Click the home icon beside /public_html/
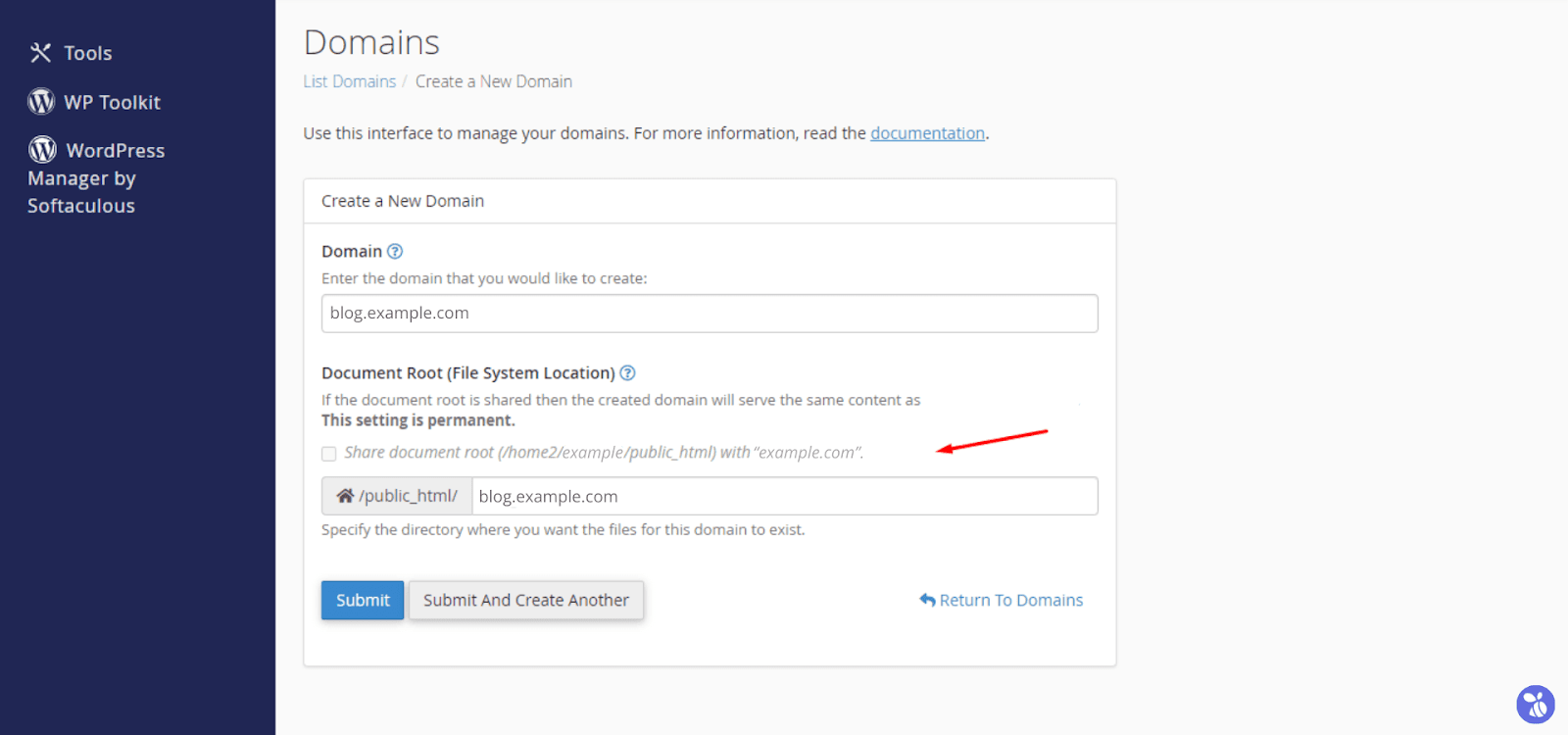 pyautogui.click(x=345, y=496)
